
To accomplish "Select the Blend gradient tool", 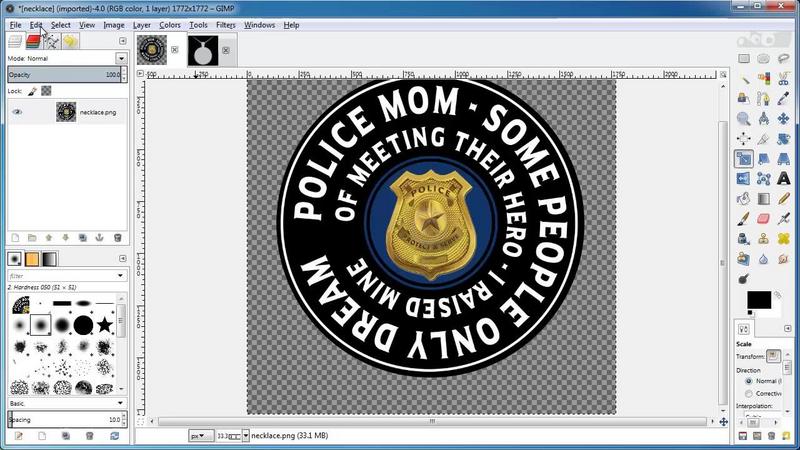I will [x=763, y=198].
